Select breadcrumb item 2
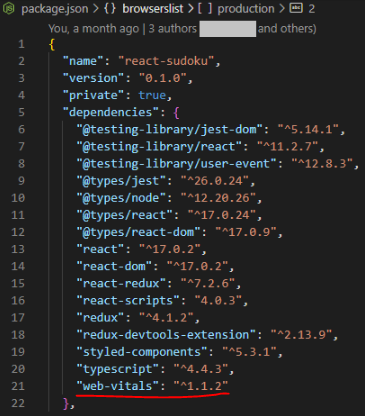 (x=312, y=9)
